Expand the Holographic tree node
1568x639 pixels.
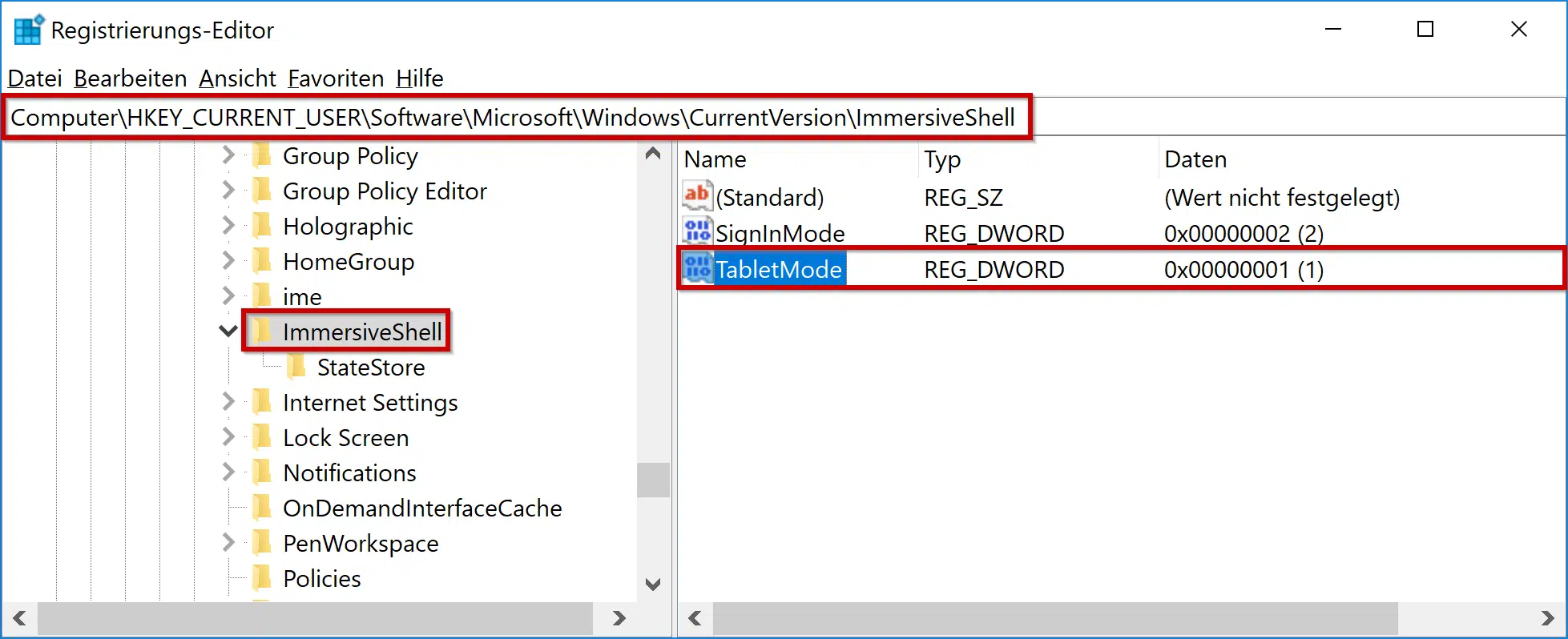[x=228, y=226]
